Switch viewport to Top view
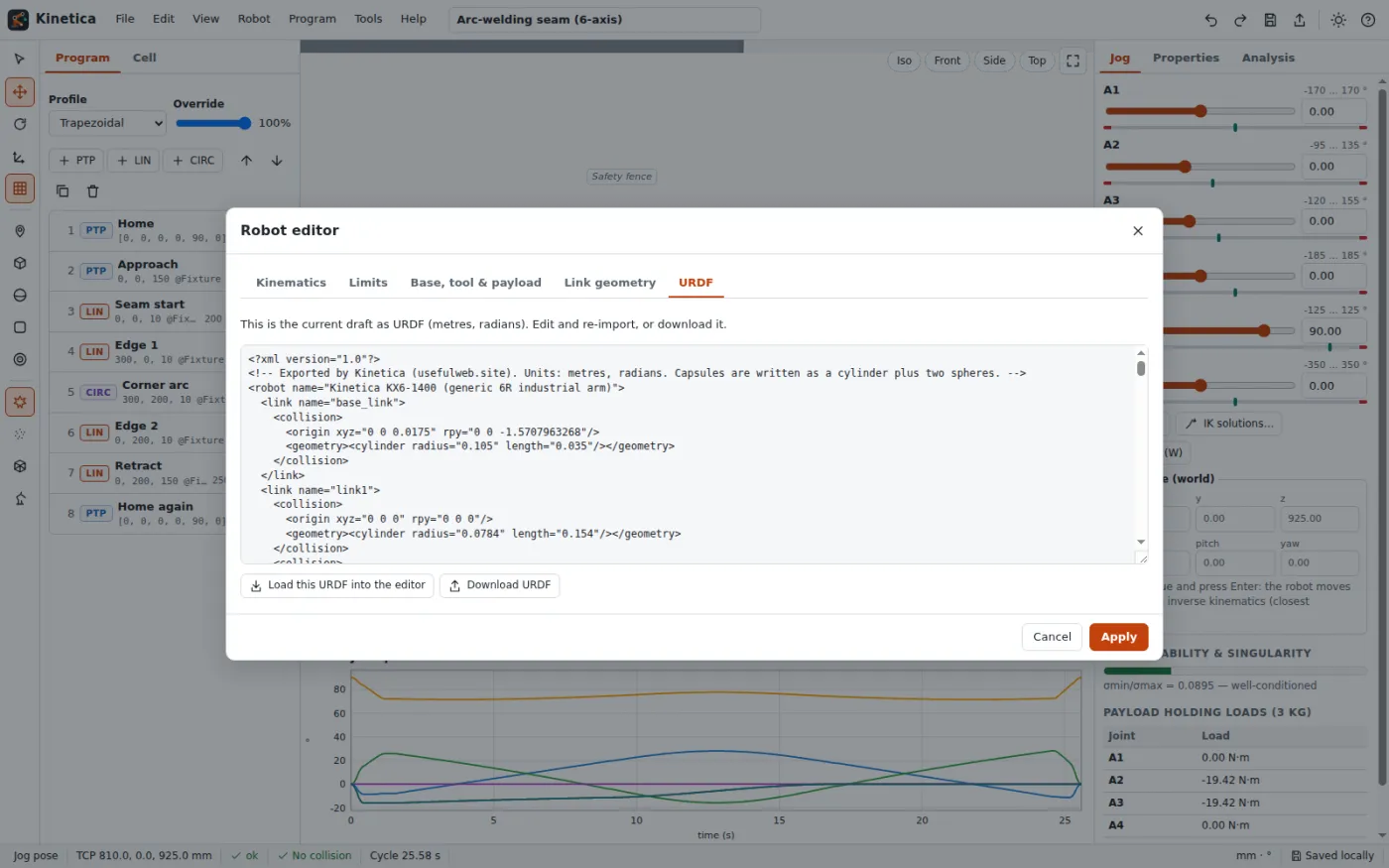 point(1037,61)
